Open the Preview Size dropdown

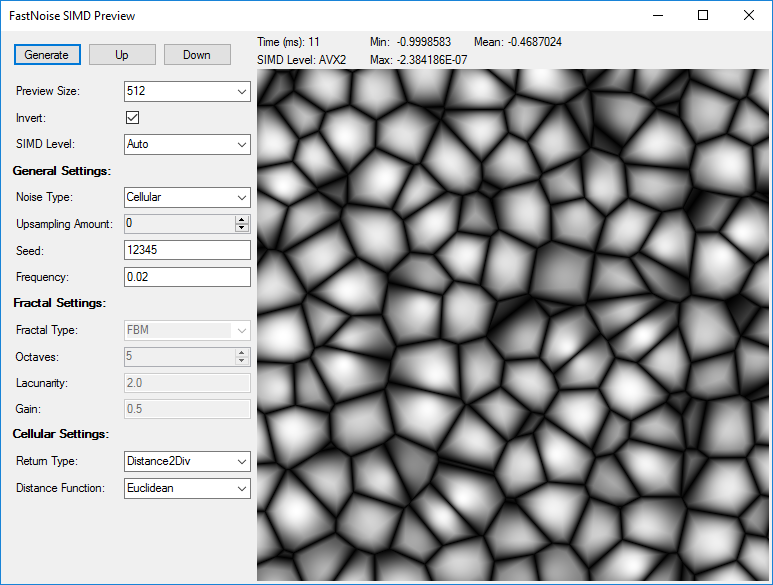pos(186,91)
